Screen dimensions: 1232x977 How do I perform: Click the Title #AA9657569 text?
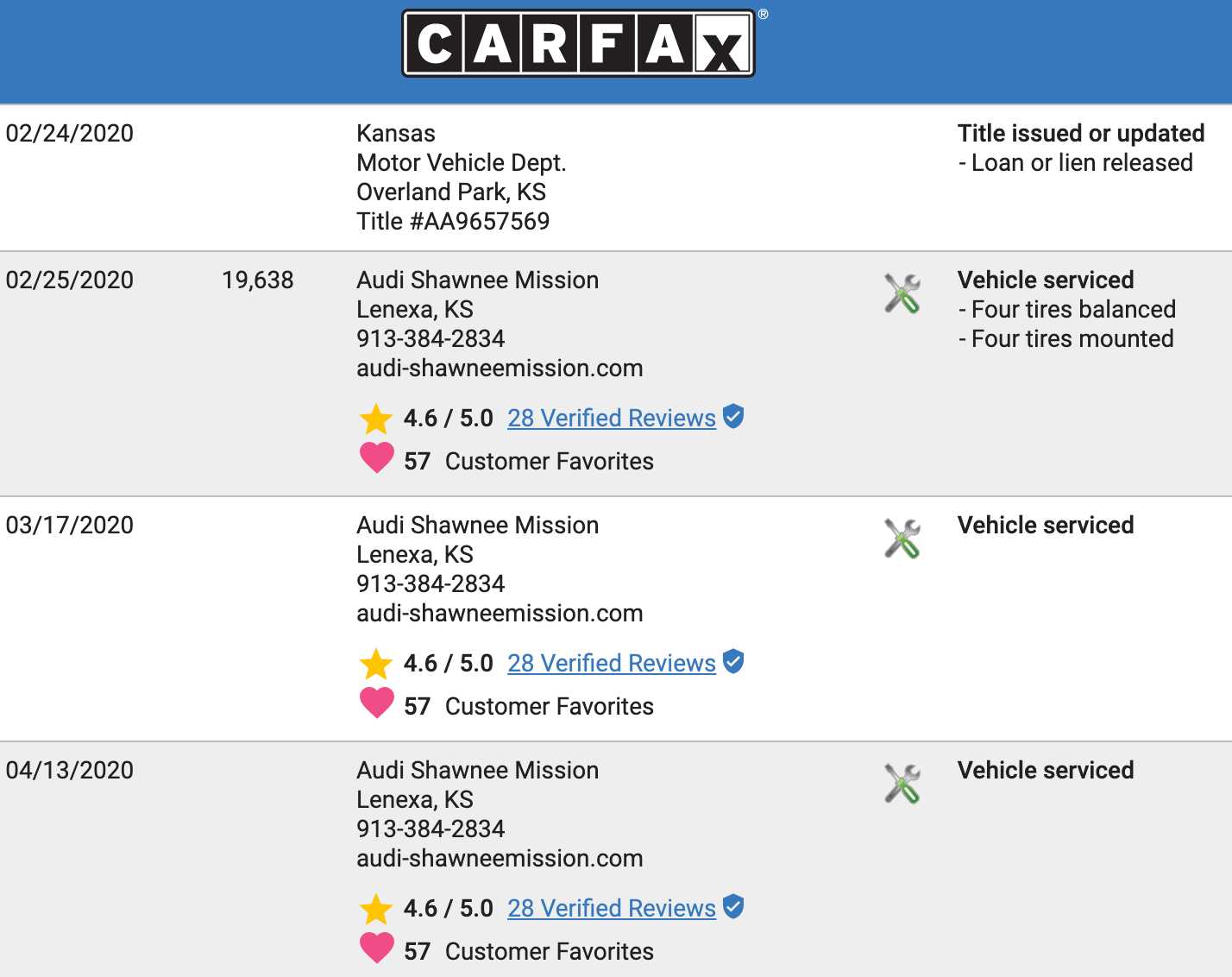[453, 222]
